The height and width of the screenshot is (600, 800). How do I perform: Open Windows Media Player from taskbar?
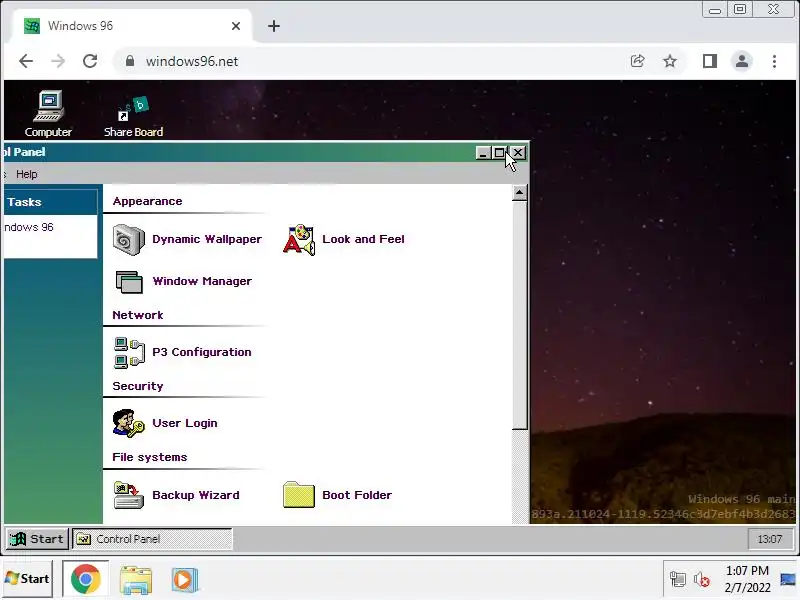coord(184,580)
